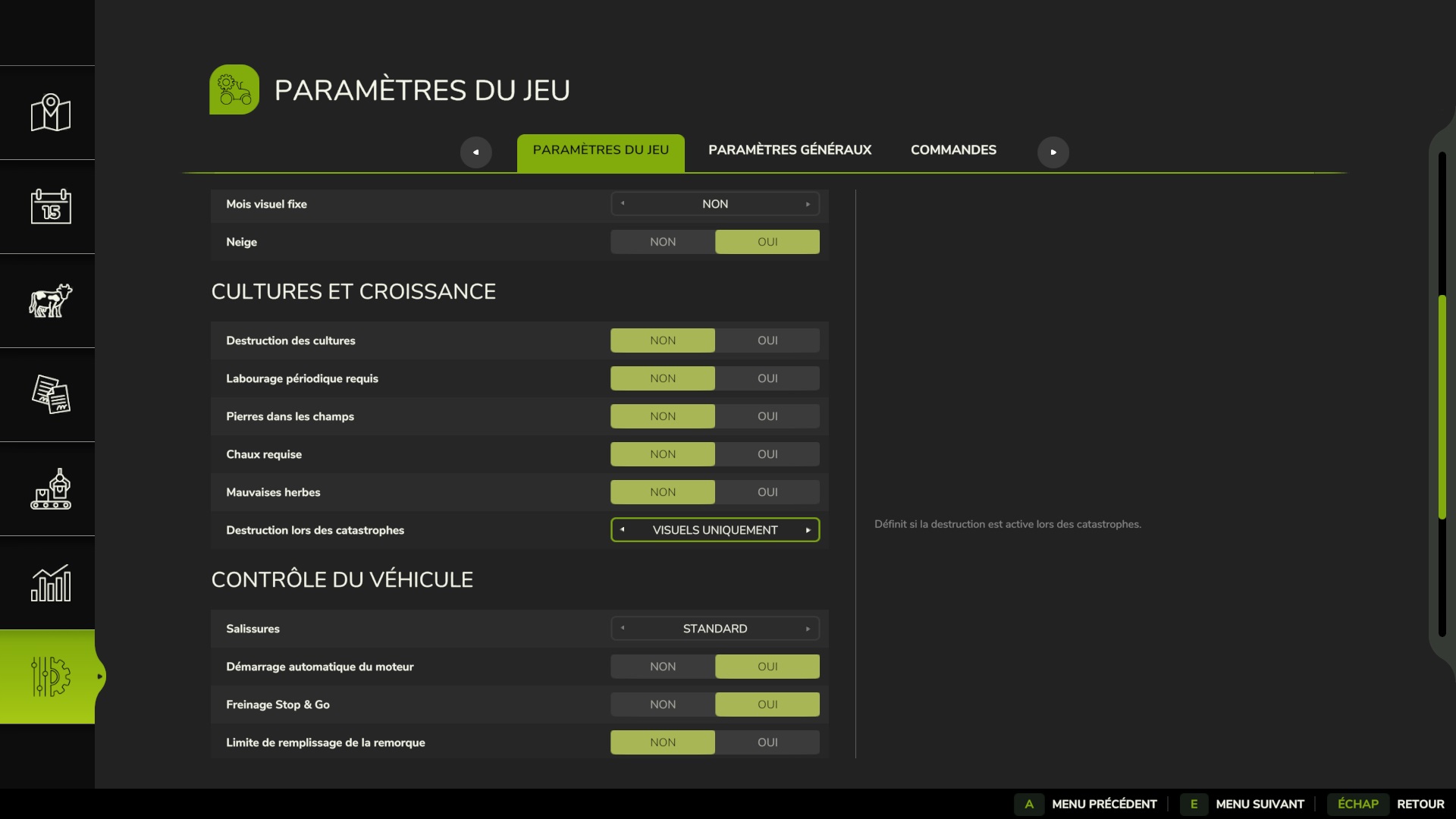Click the ÉCHAP key icon
This screenshot has width=1456, height=819.
pyautogui.click(x=1358, y=804)
